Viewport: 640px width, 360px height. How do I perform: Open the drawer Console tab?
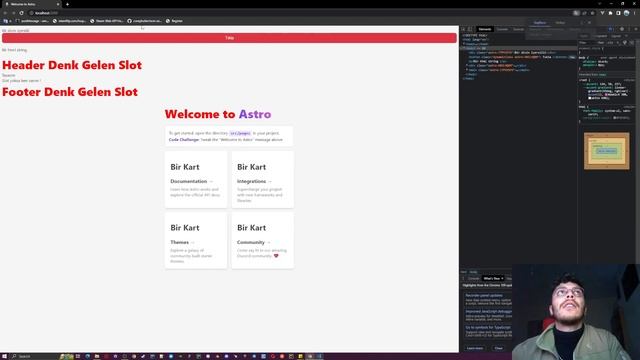coord(473,278)
